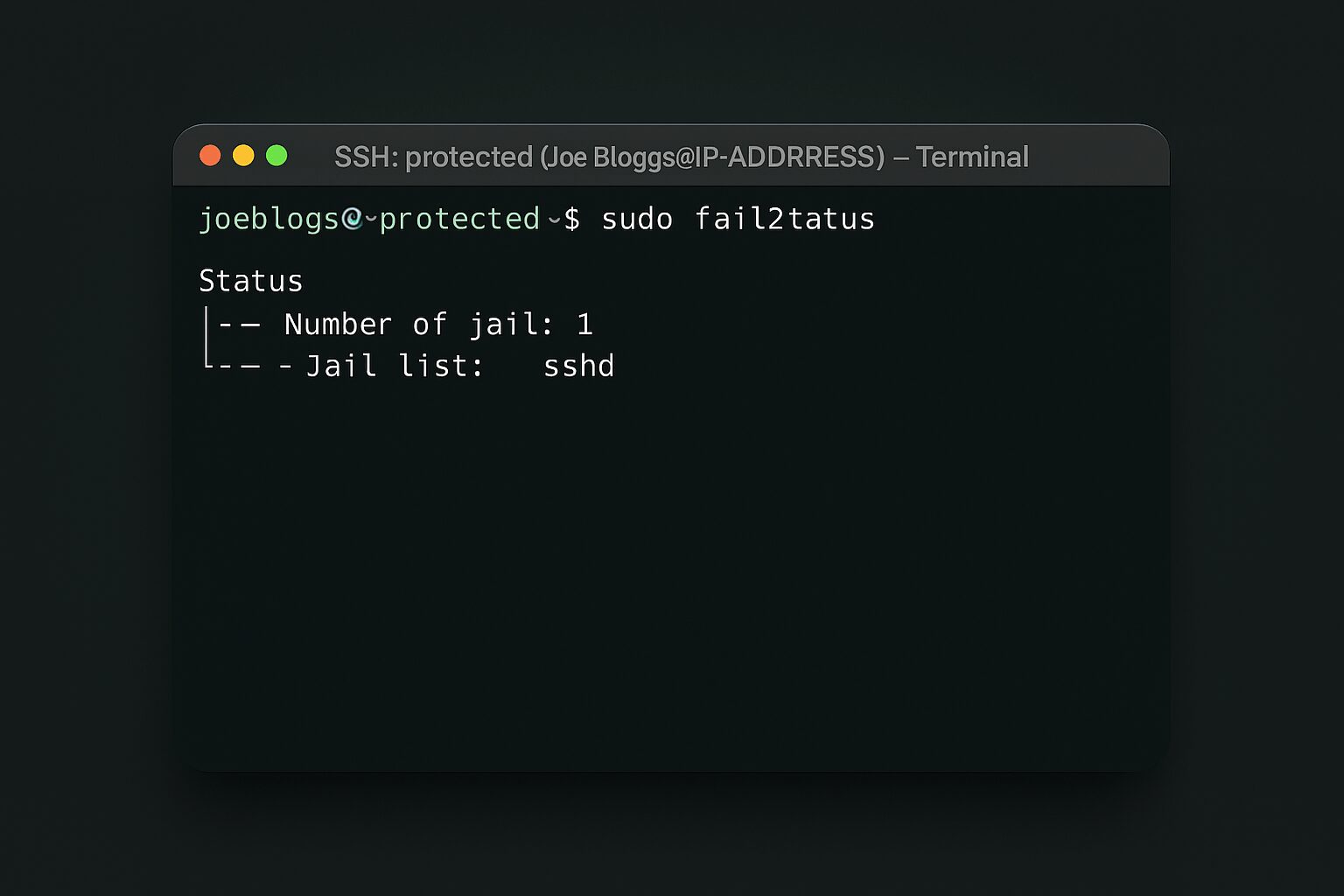Select the SSH: protected title bar text

435,157
